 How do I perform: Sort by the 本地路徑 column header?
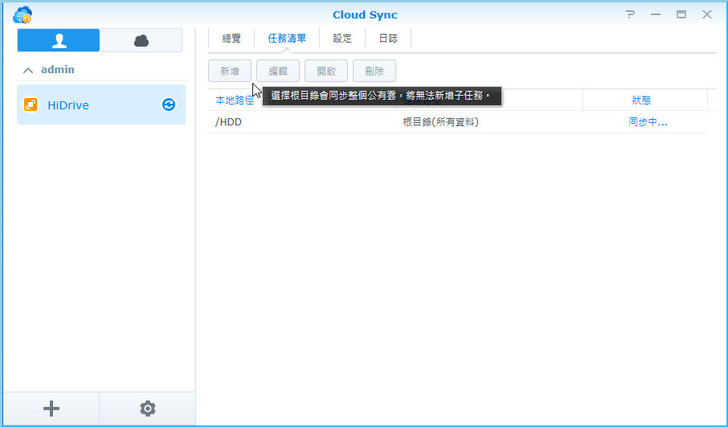click(234, 100)
